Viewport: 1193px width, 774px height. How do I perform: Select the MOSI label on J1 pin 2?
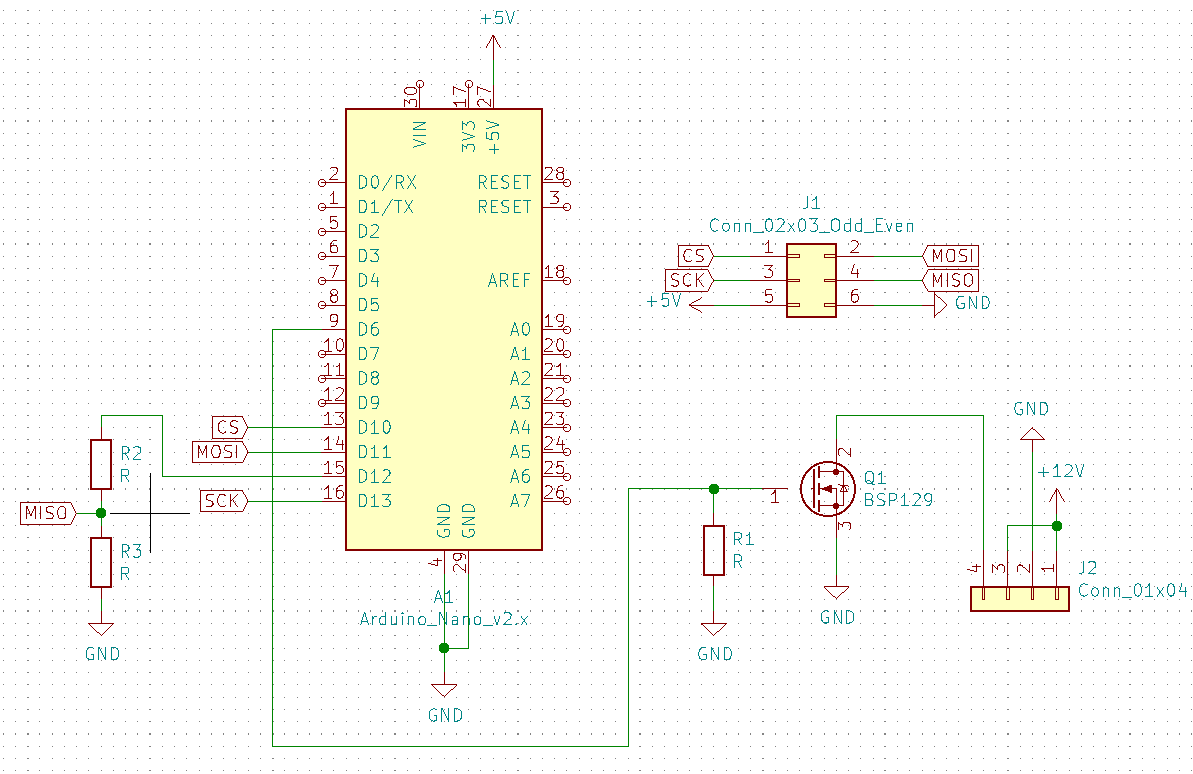coord(951,256)
